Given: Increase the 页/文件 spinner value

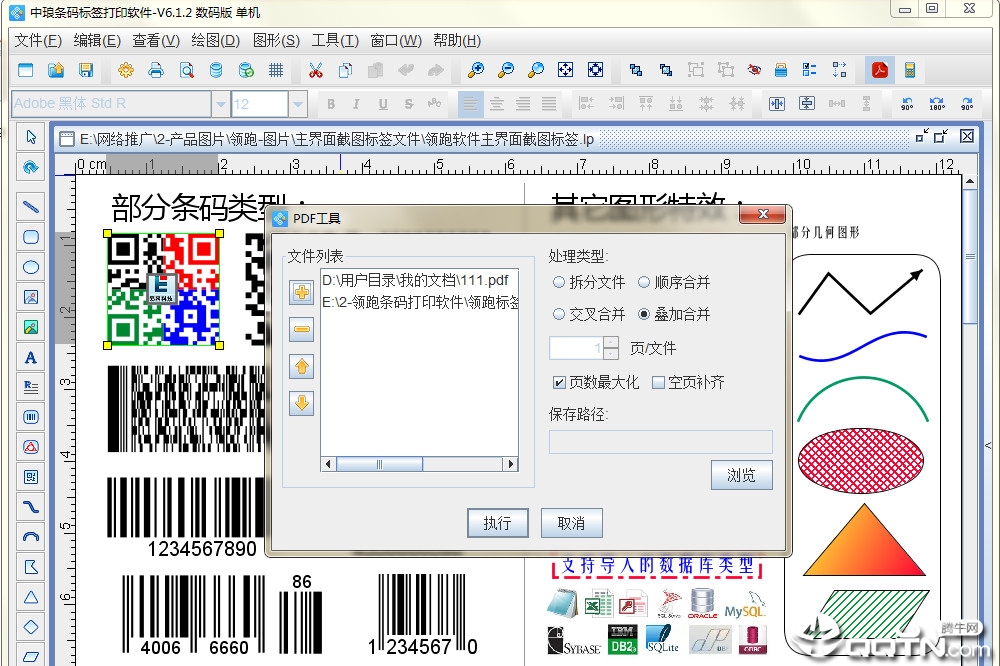Looking at the screenshot, I should pyautogui.click(x=611, y=343).
